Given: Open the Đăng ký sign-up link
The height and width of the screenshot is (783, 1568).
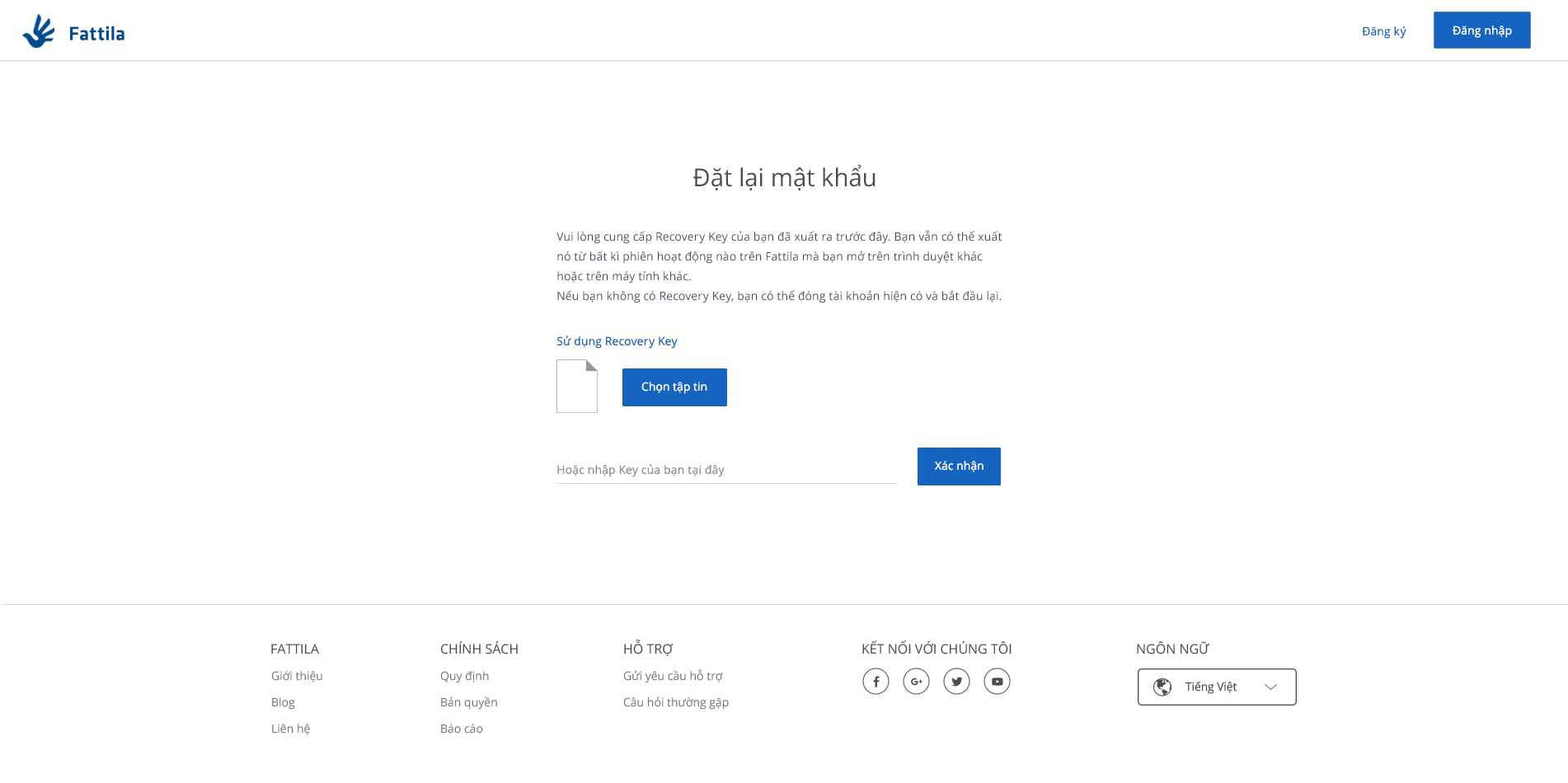Looking at the screenshot, I should [1383, 31].
